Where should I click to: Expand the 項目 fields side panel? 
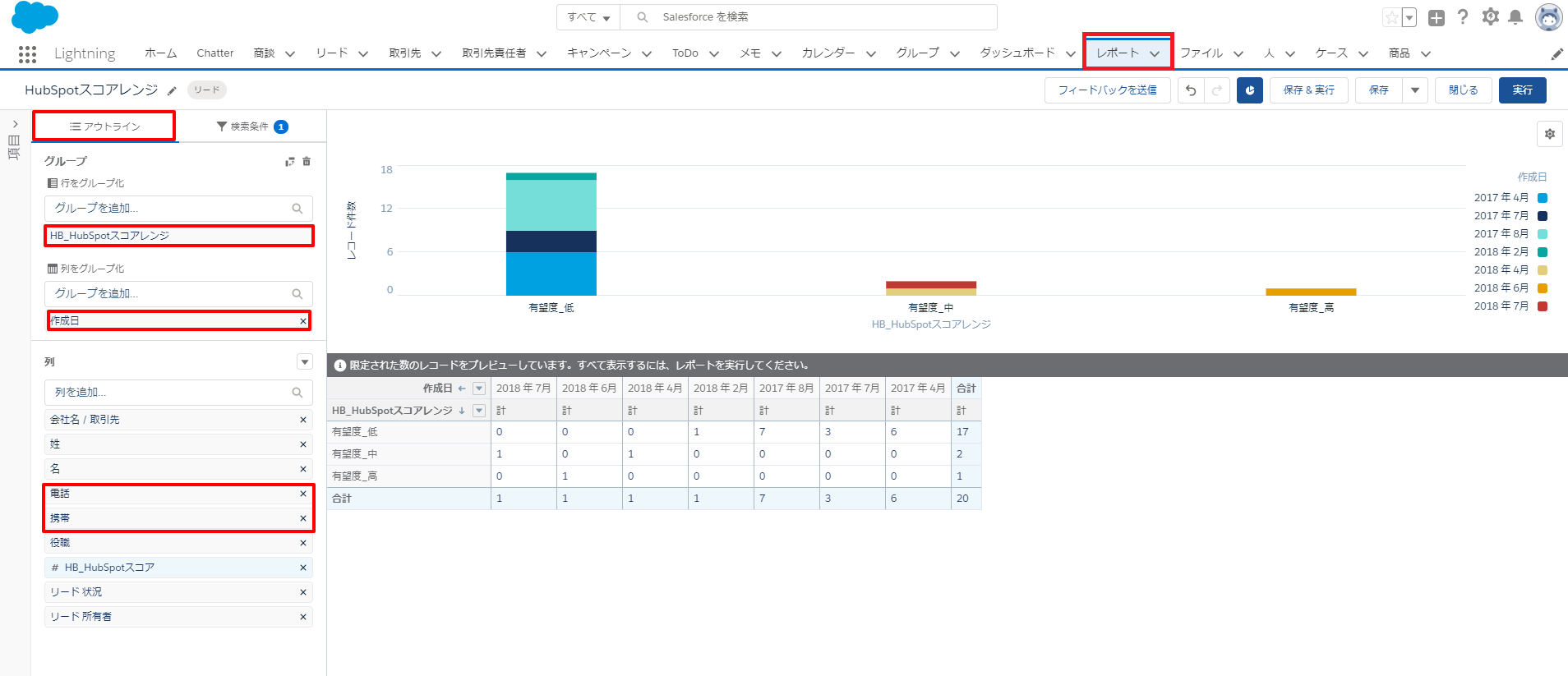point(15,124)
